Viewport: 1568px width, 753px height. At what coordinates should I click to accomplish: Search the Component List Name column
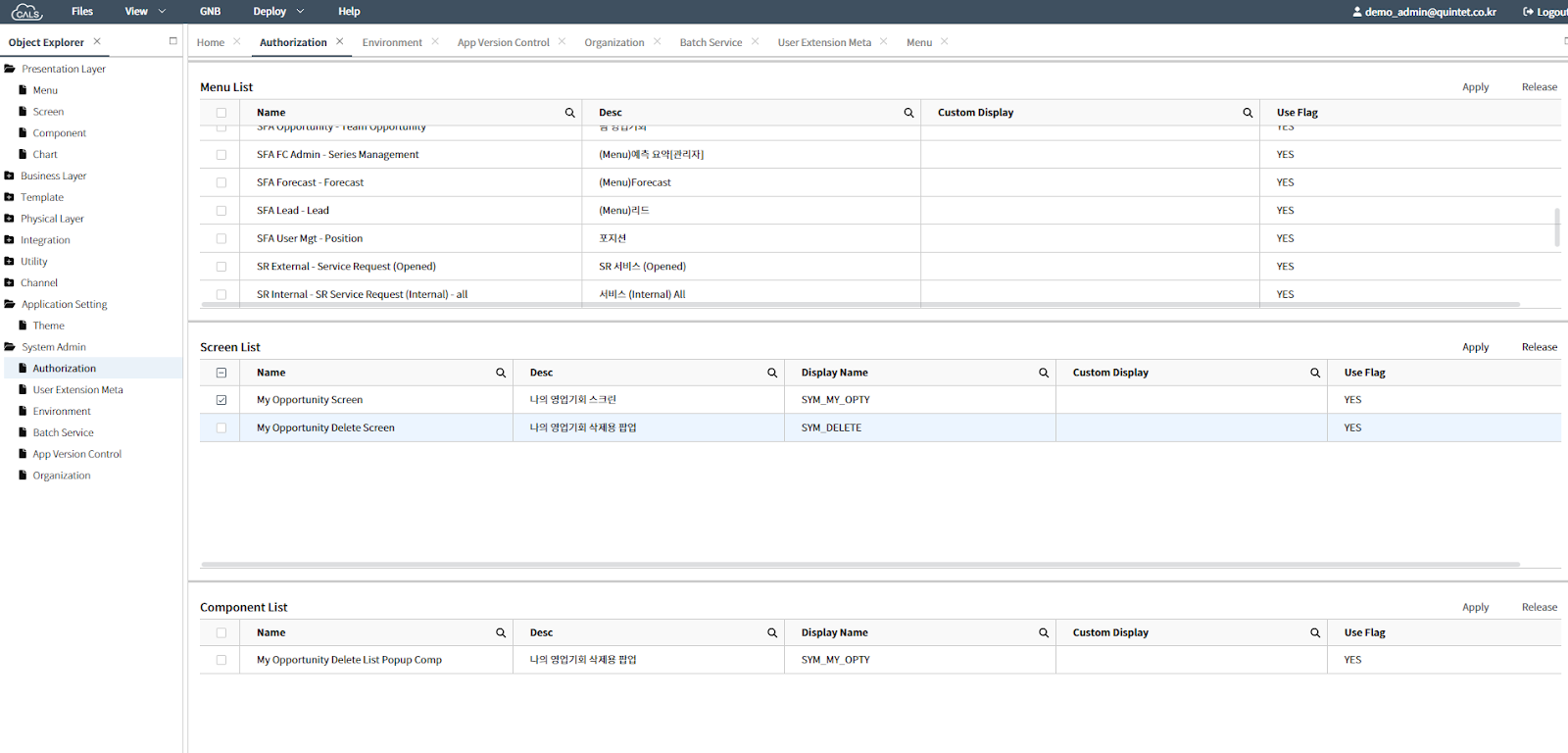(x=501, y=633)
